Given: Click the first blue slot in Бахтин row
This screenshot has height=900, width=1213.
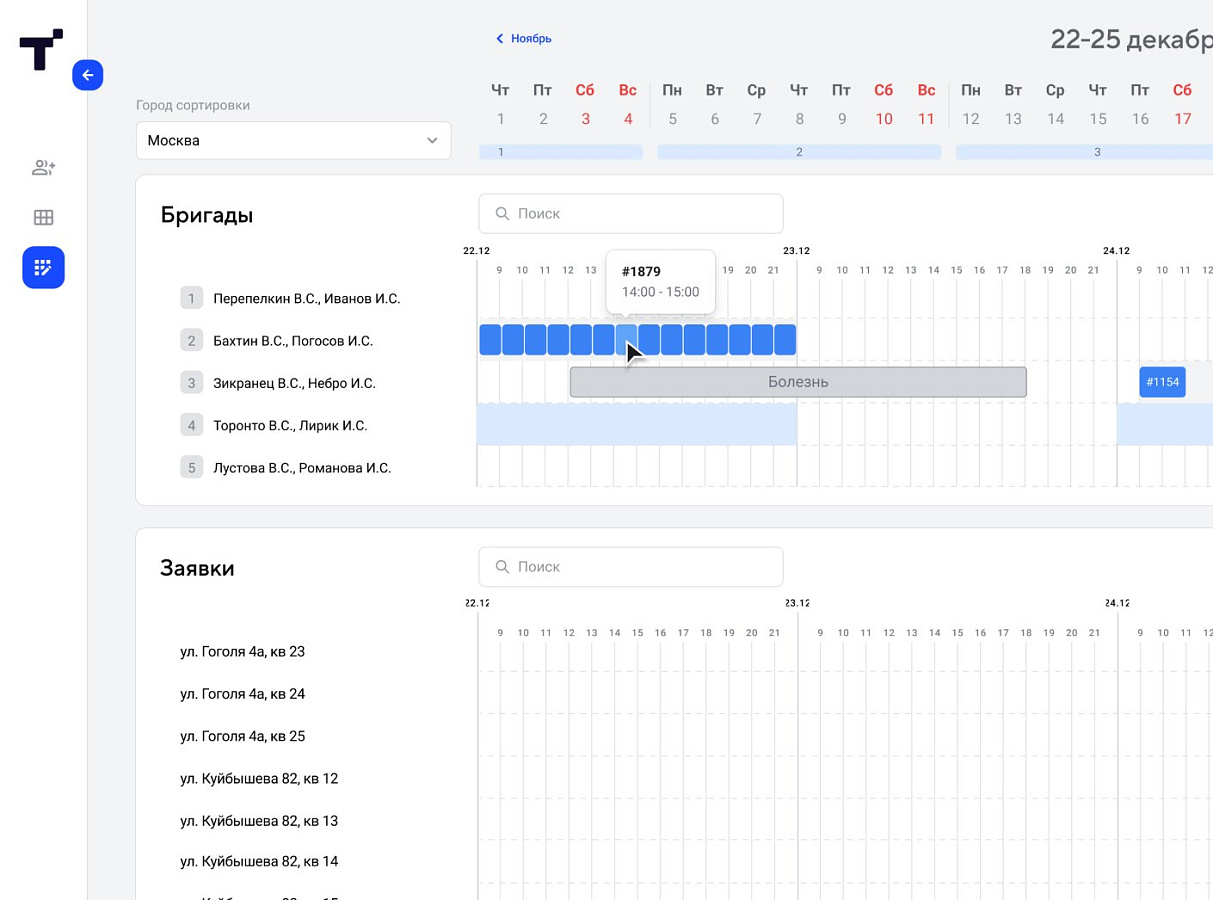Looking at the screenshot, I should pyautogui.click(x=490, y=340).
